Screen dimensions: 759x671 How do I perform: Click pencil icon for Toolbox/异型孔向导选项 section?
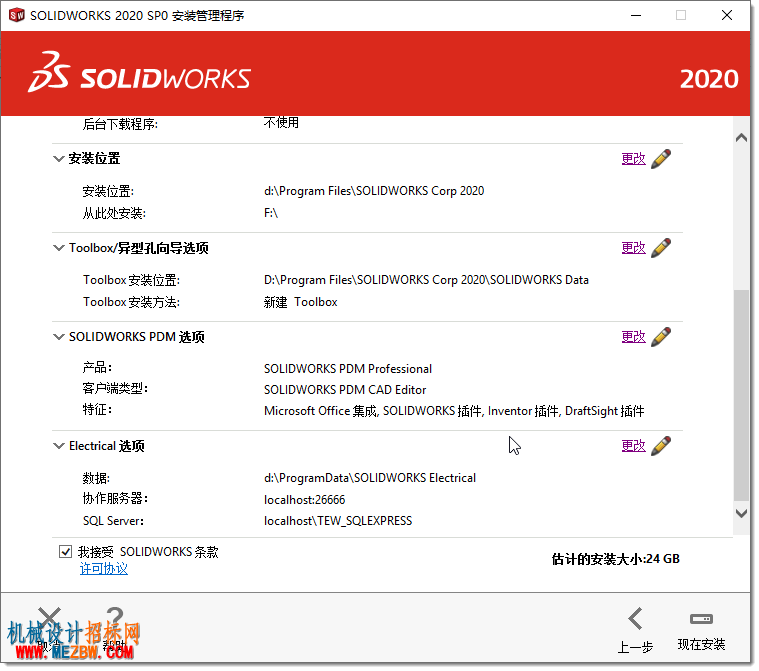(661, 248)
